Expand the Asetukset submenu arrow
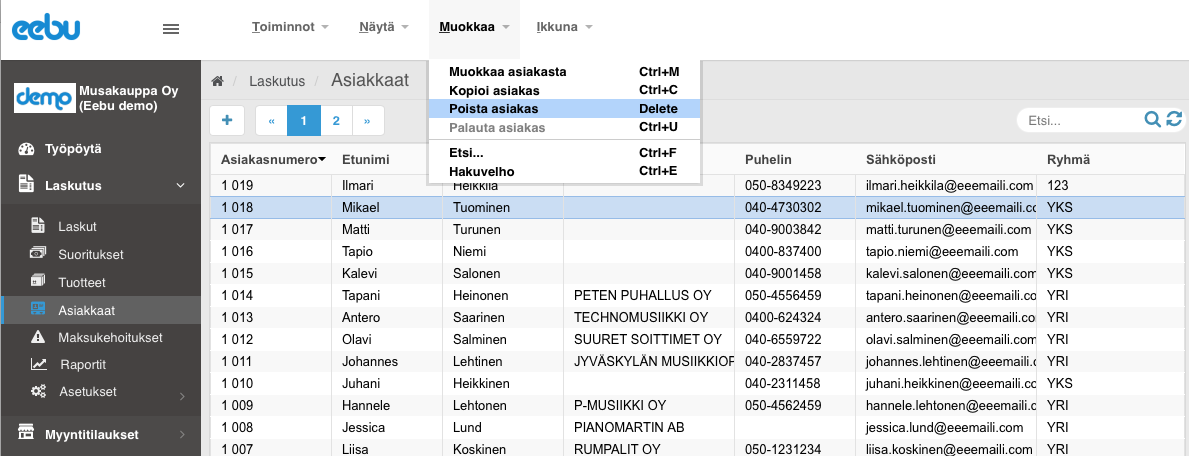This screenshot has height=456, width=1189. tap(182, 395)
